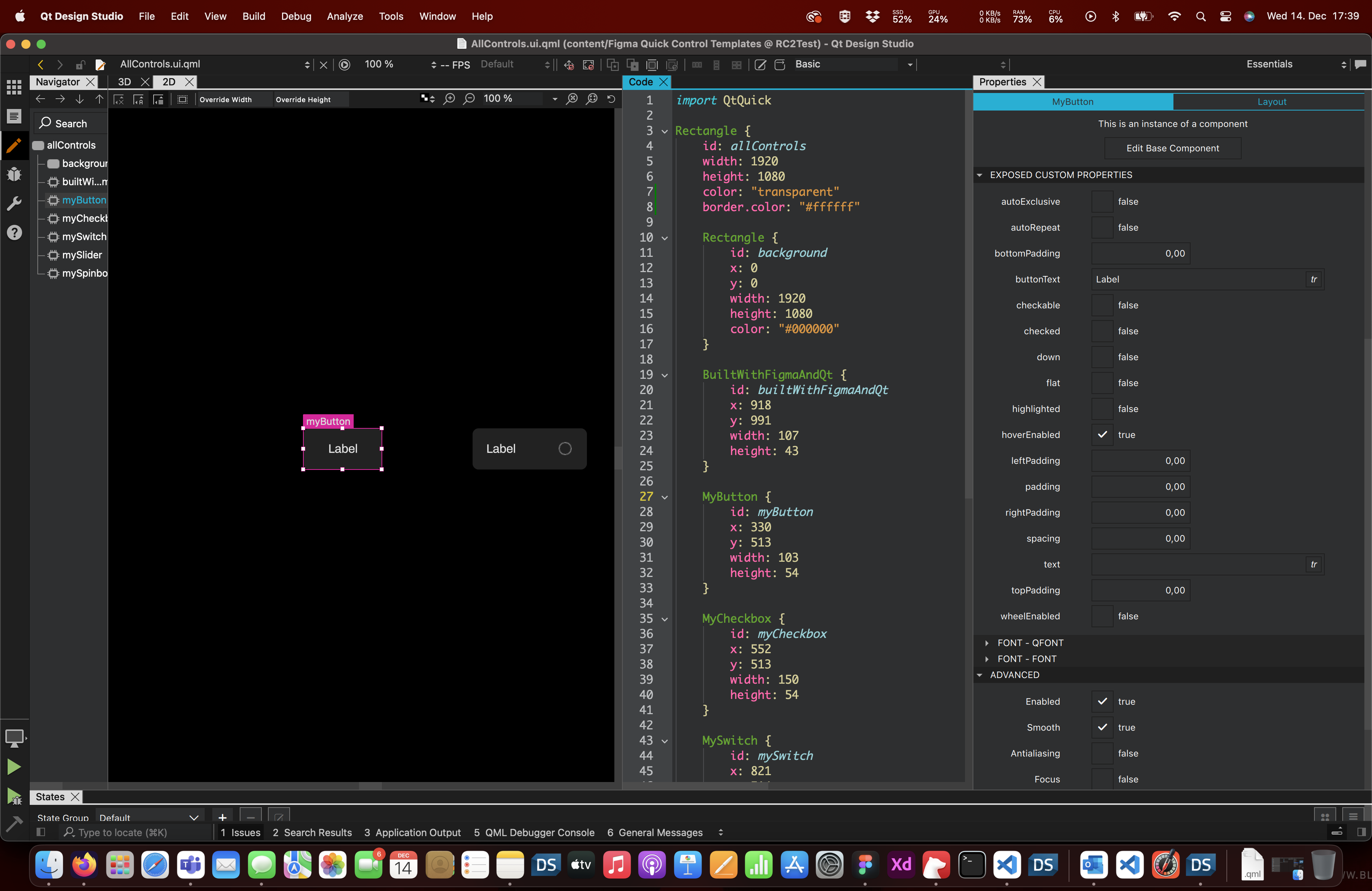Click the Edit Base Component button
This screenshot has height=891, width=1372.
coord(1173,149)
